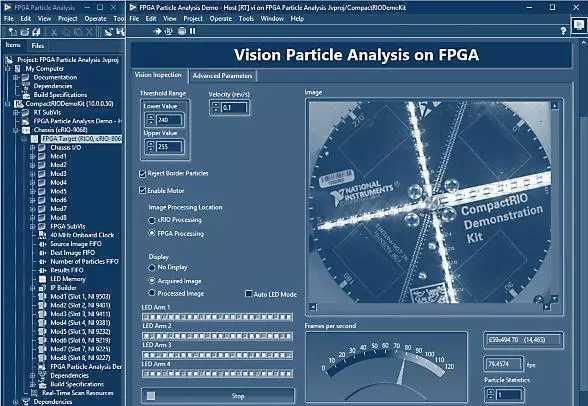This screenshot has height=406, width=588.
Task: Click the Lower Value field showing 240
Action: point(169,120)
